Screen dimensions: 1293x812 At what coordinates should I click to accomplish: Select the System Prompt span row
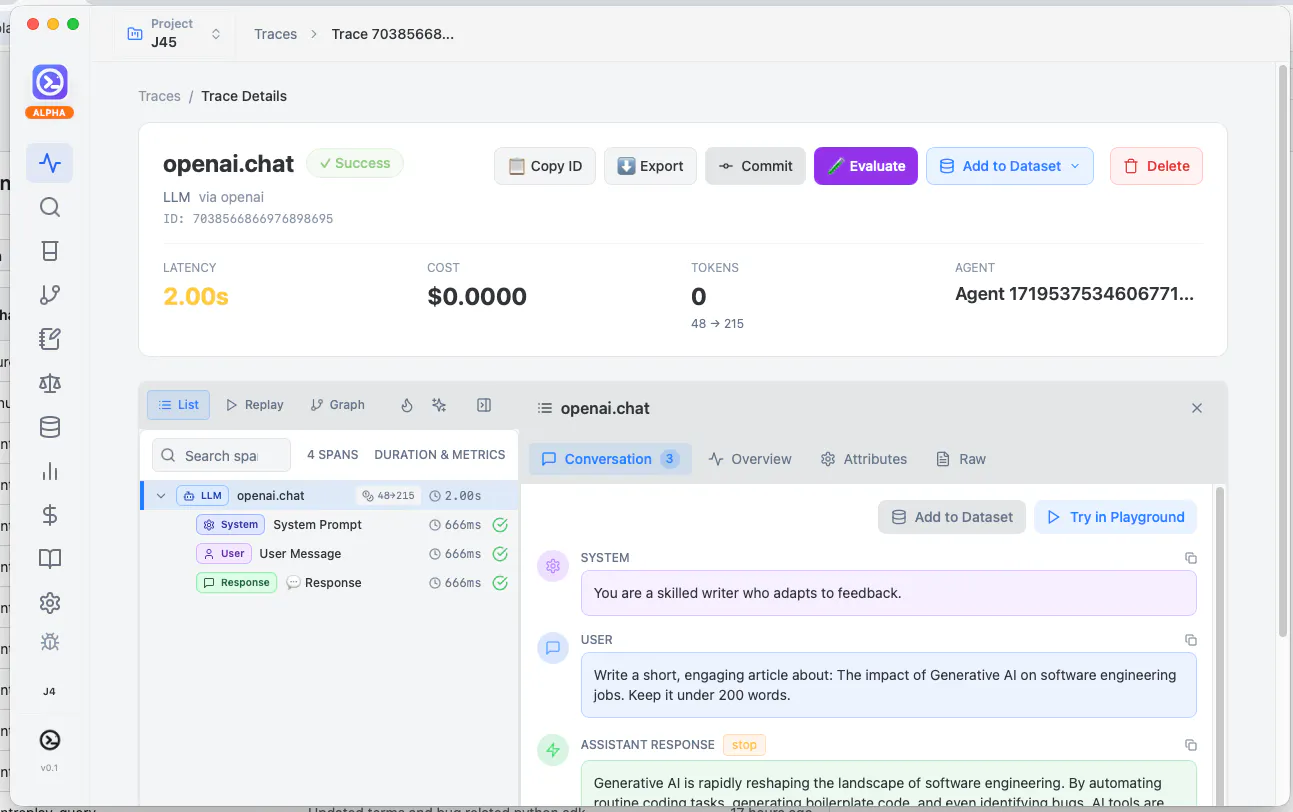(x=330, y=525)
